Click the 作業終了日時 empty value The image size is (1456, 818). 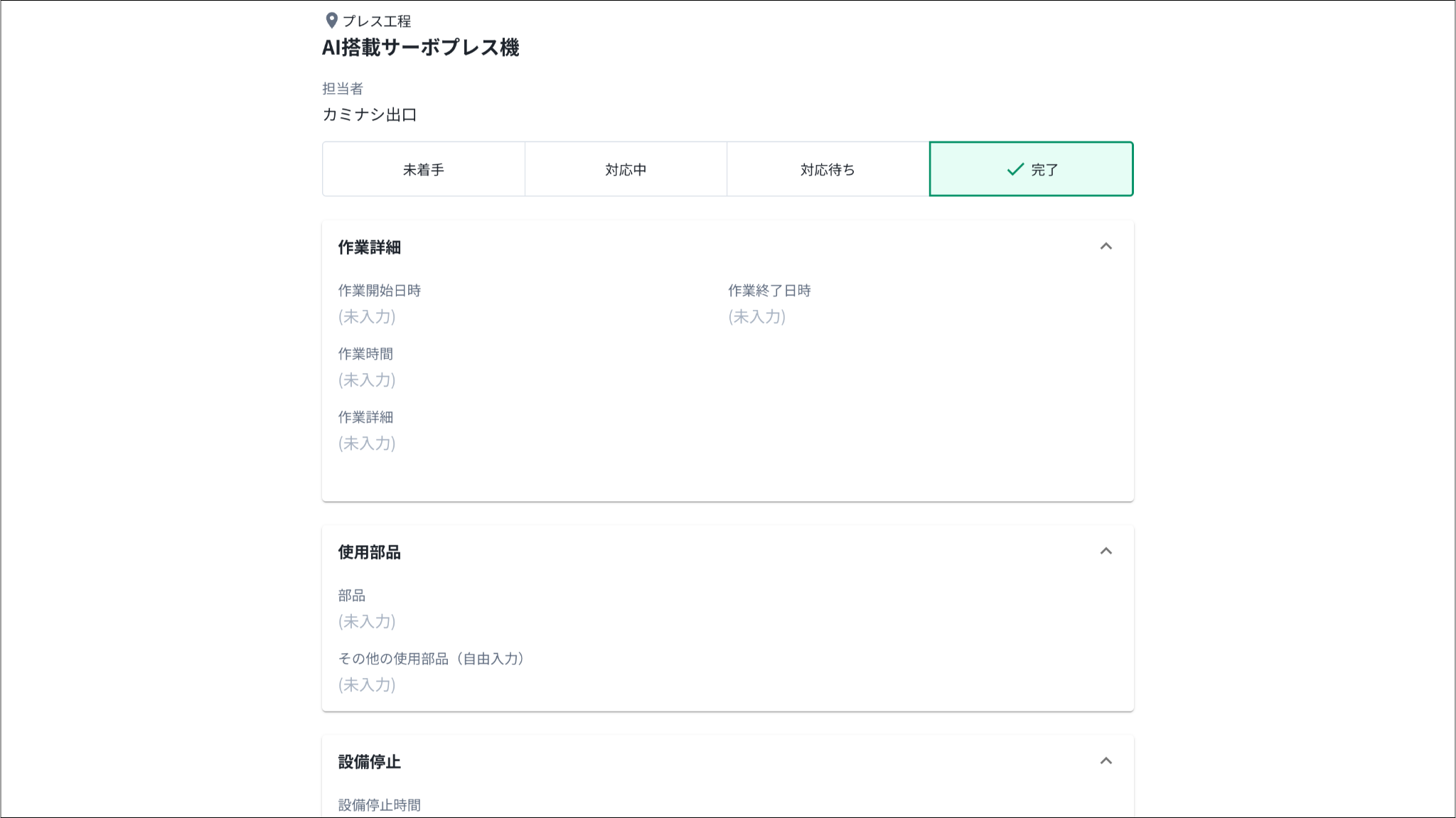tap(756, 317)
